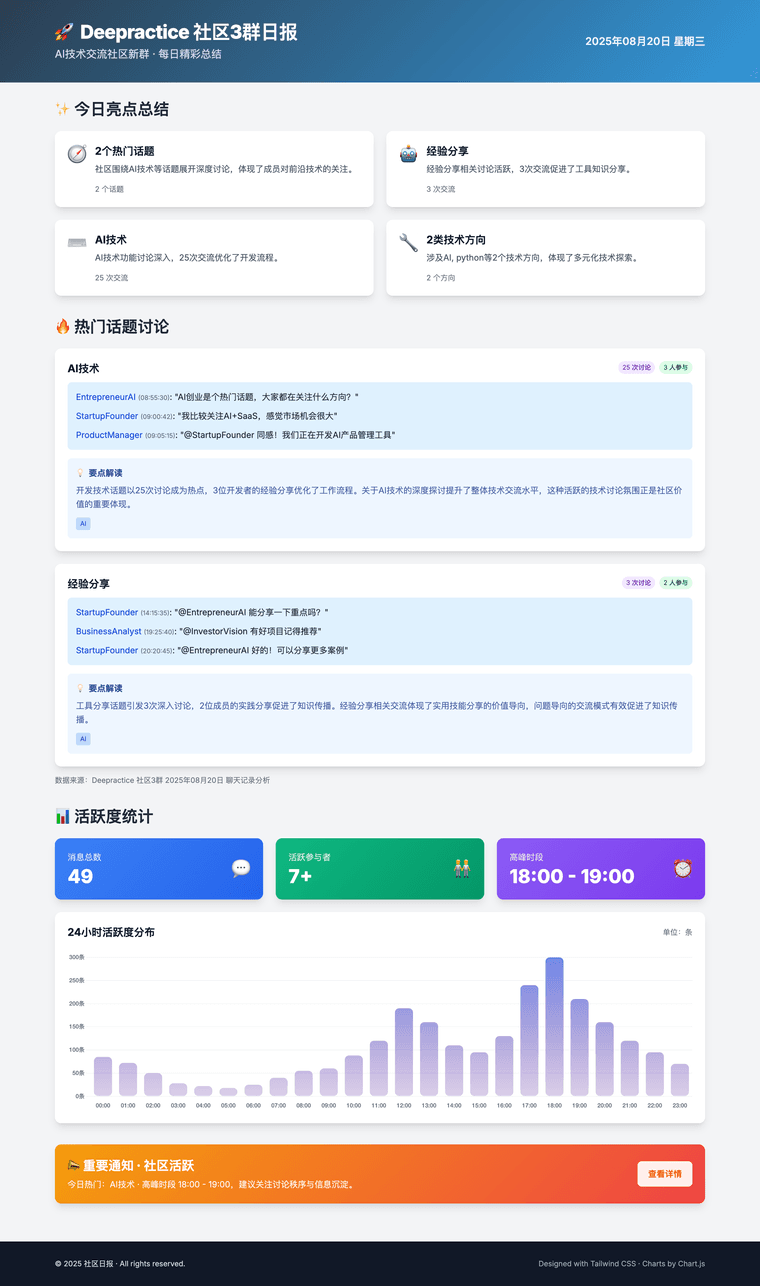
Task: Click the 05:00 bar in activity chart
Action: click(x=228, y=1091)
